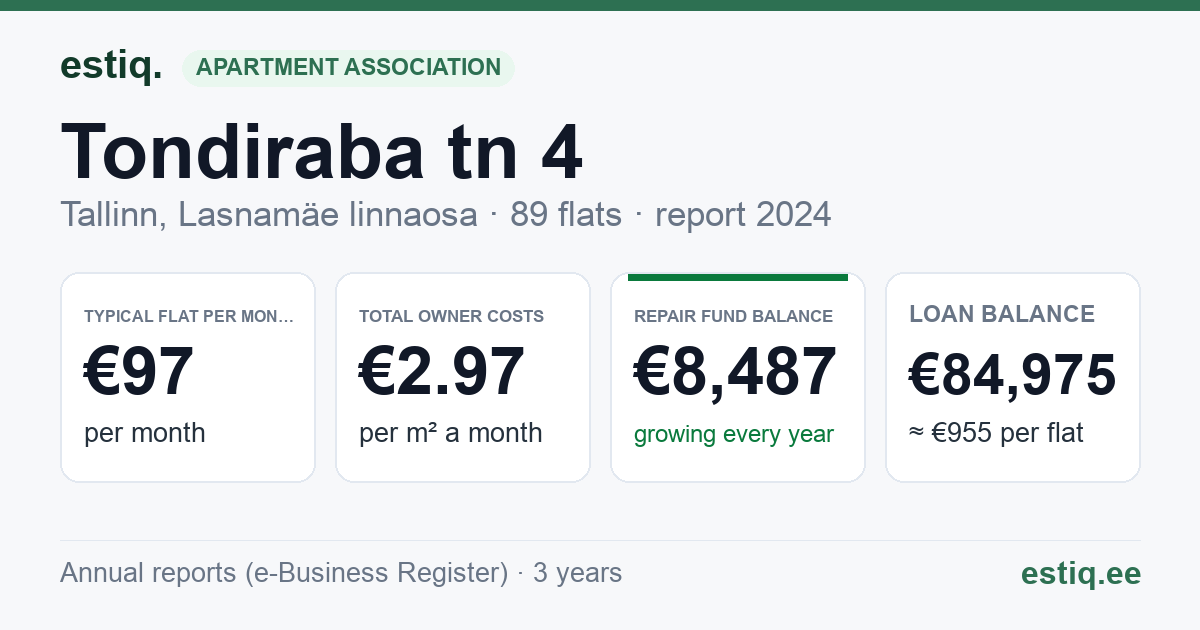
Task: Click the TYPICAL FLAT PER MON… label
Action: pyautogui.click(x=190, y=316)
